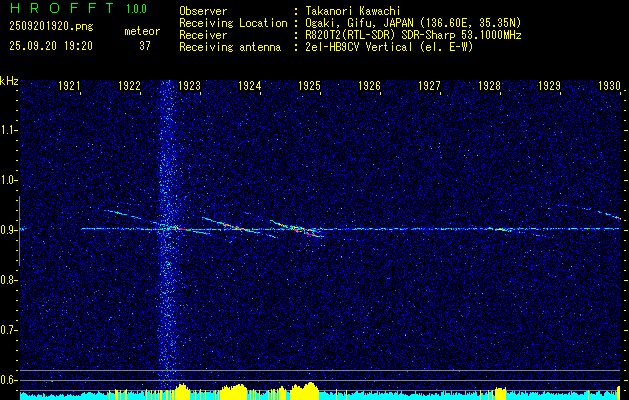This screenshot has height=400, width=629.
Task: Click time marker 1929
Action: 550,85
